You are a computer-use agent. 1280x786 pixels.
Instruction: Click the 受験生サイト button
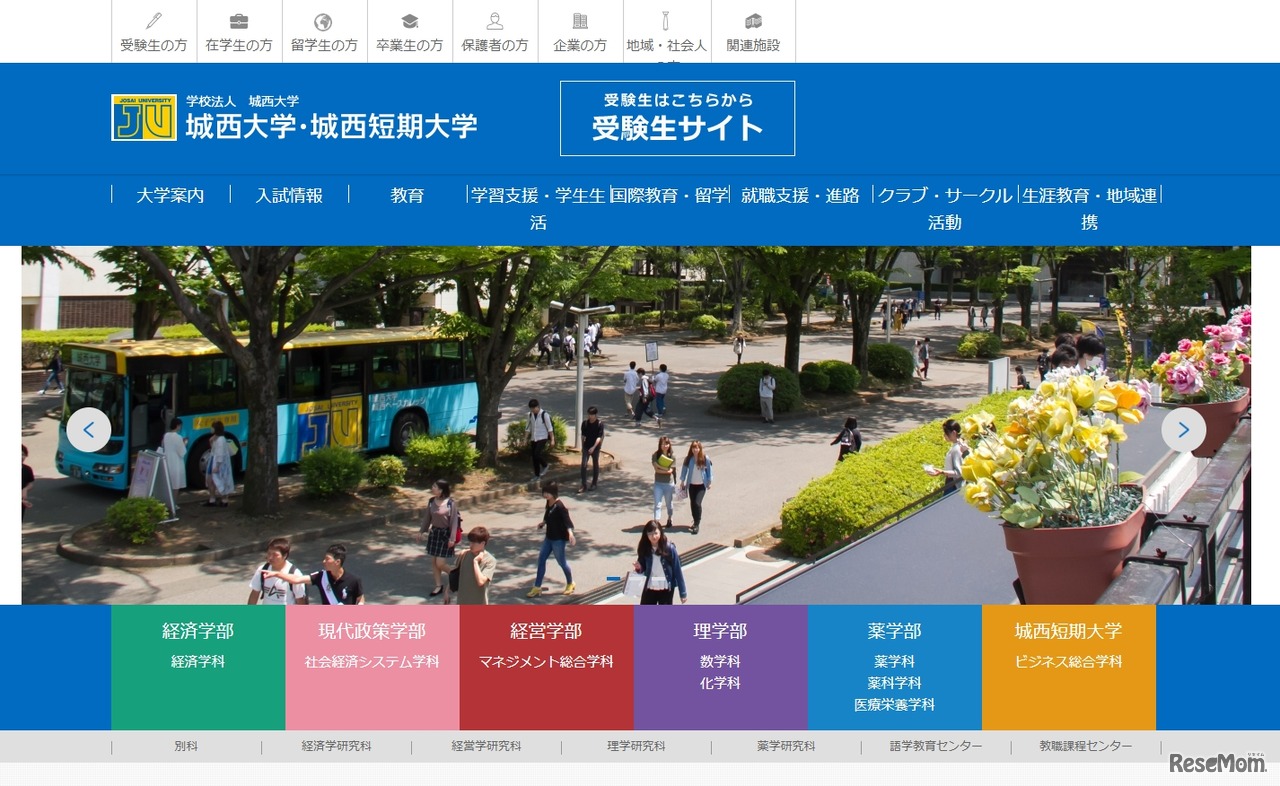point(677,118)
